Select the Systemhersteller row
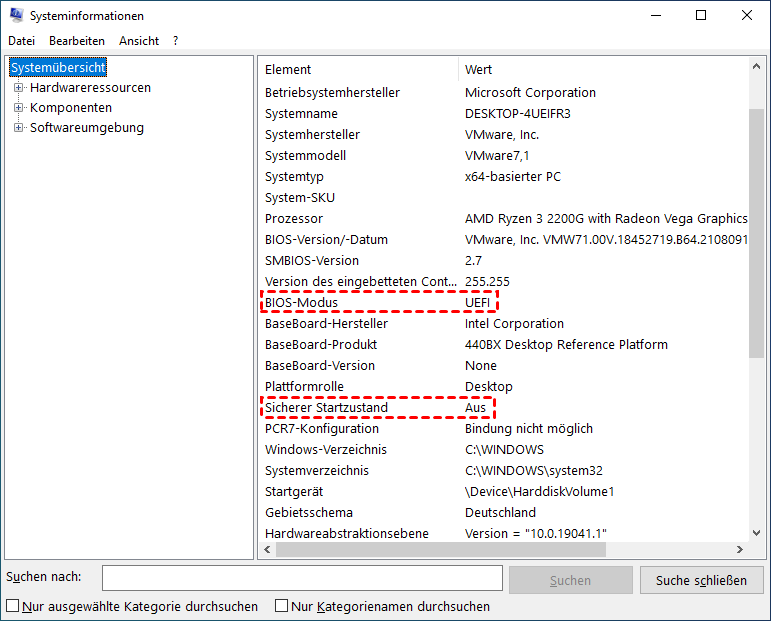This screenshot has height=621, width=771. click(x=504, y=135)
